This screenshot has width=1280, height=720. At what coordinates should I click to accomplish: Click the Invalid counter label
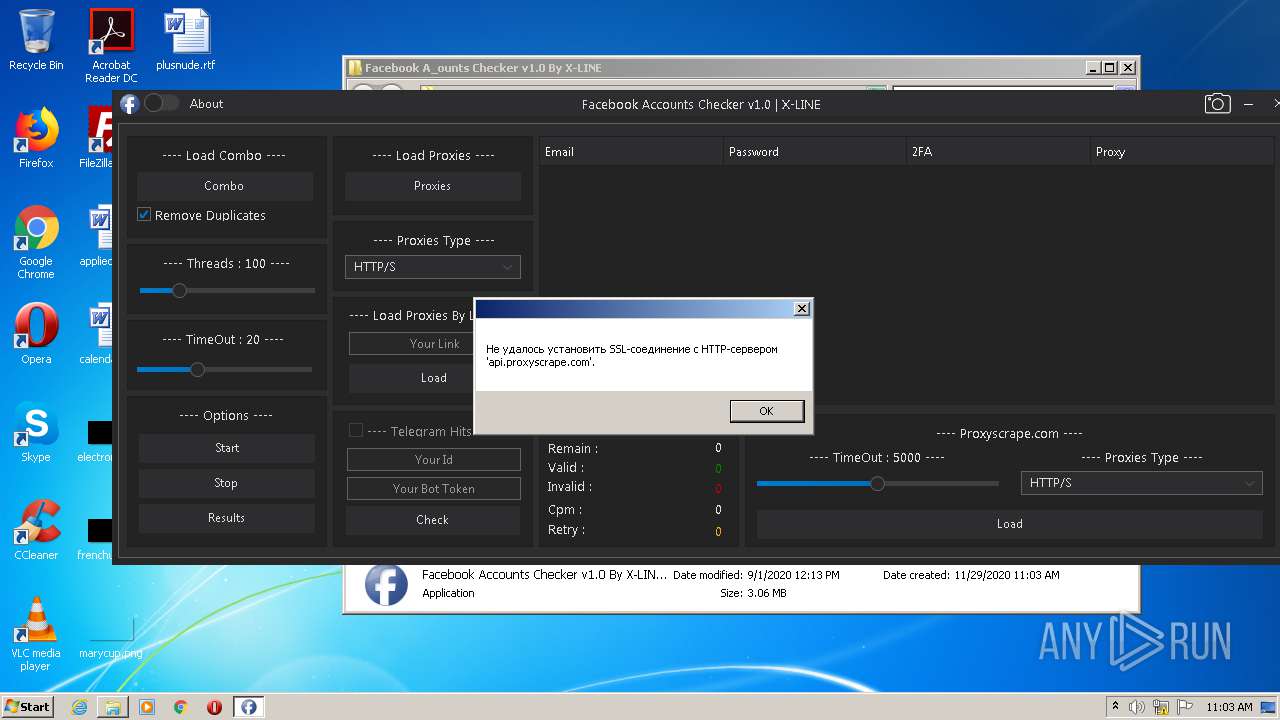pyautogui.click(x=570, y=487)
